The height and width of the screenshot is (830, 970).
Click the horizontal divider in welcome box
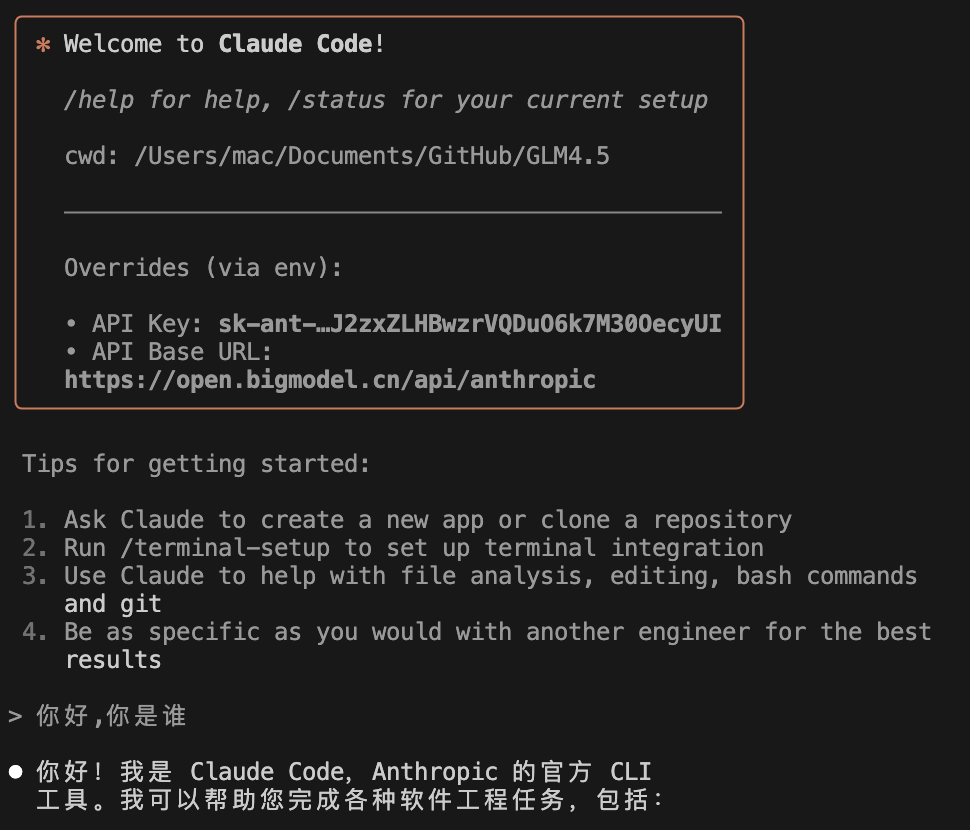[x=392, y=212]
